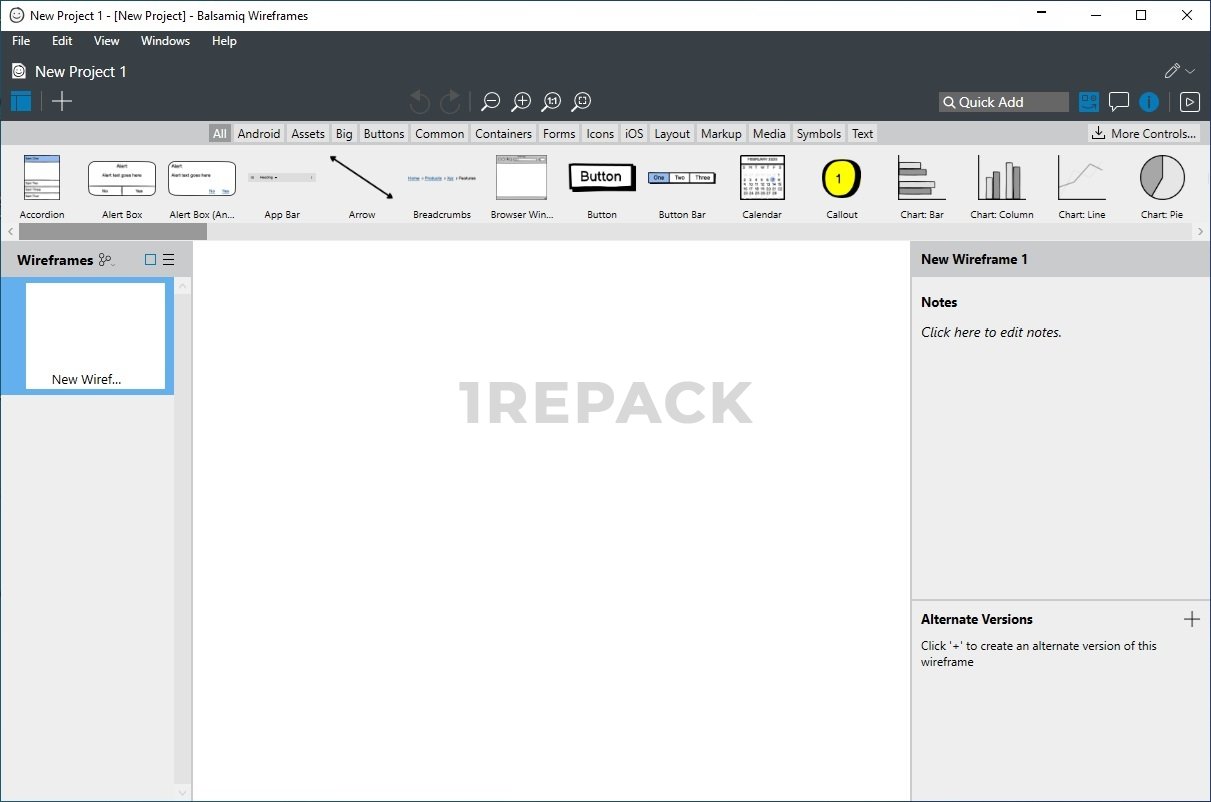Screen dimensions: 1211x802
Task: Expand the Wireframes branch options dropdown
Action: (106, 260)
